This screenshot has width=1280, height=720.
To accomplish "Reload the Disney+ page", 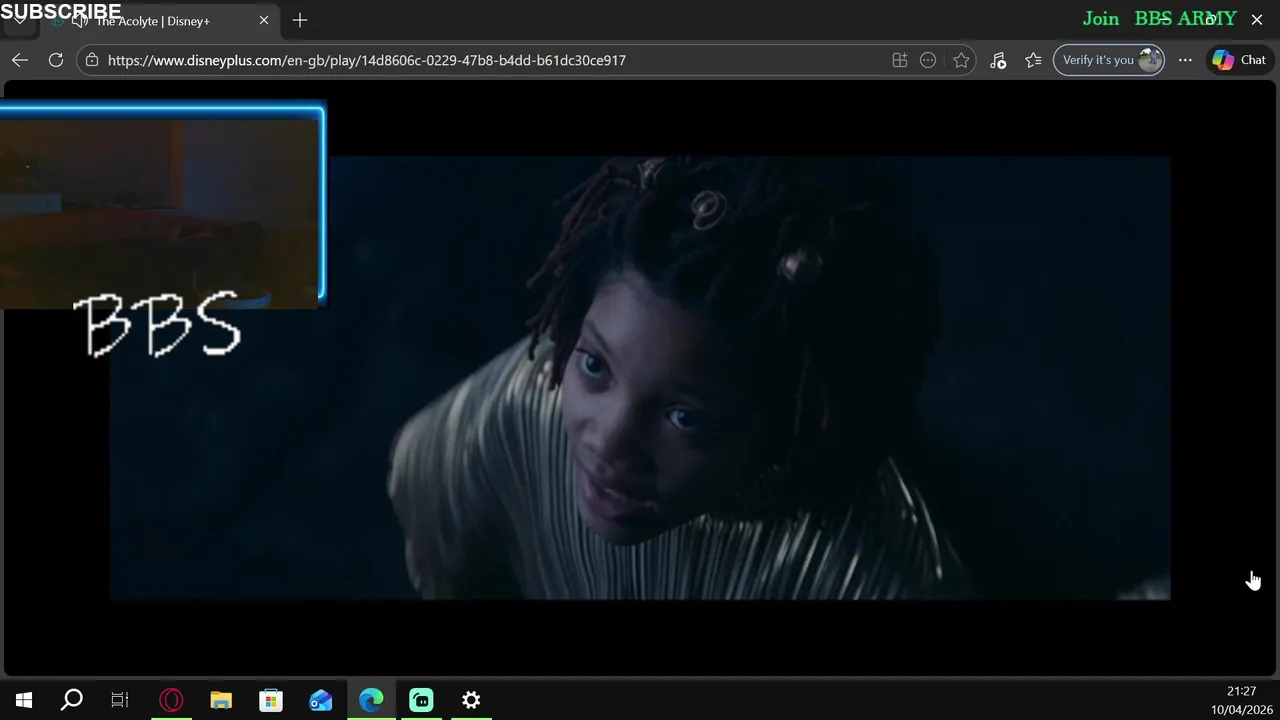I will click(56, 60).
